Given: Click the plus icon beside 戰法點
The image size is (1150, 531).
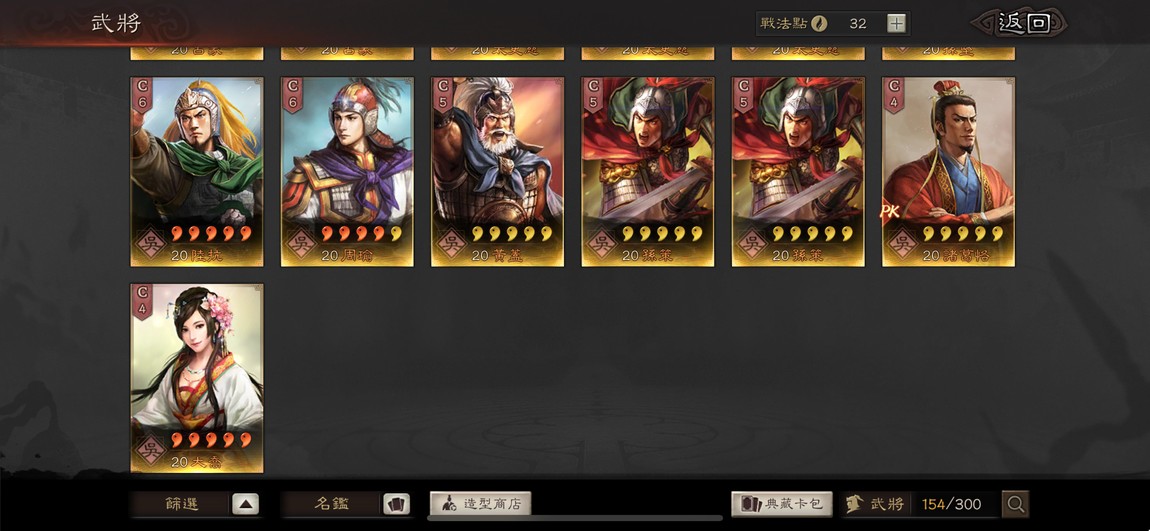Looking at the screenshot, I should tap(896, 23).
